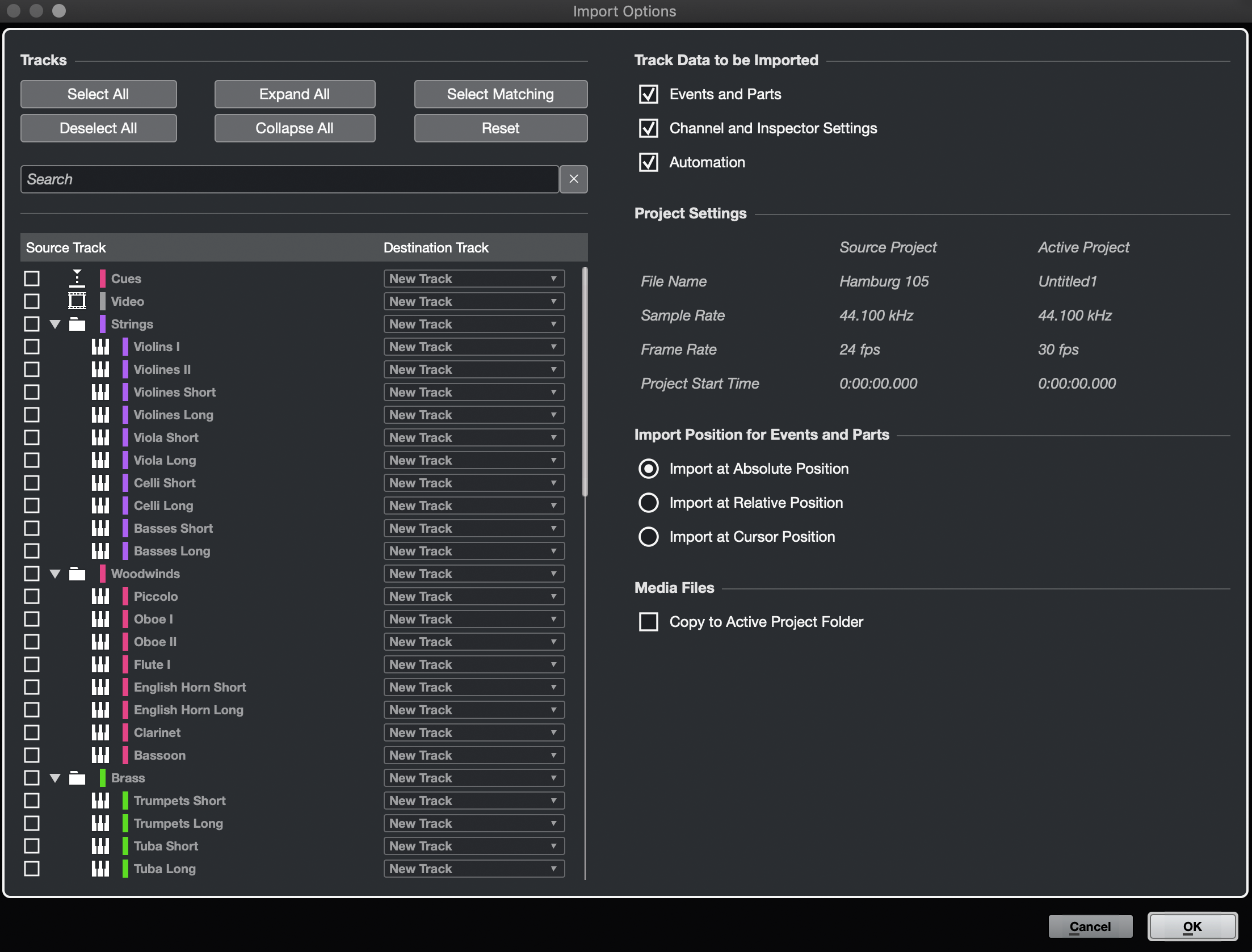The image size is (1252, 952).
Task: Click the instrument icon beside Violins I
Action: pyautogui.click(x=100, y=346)
